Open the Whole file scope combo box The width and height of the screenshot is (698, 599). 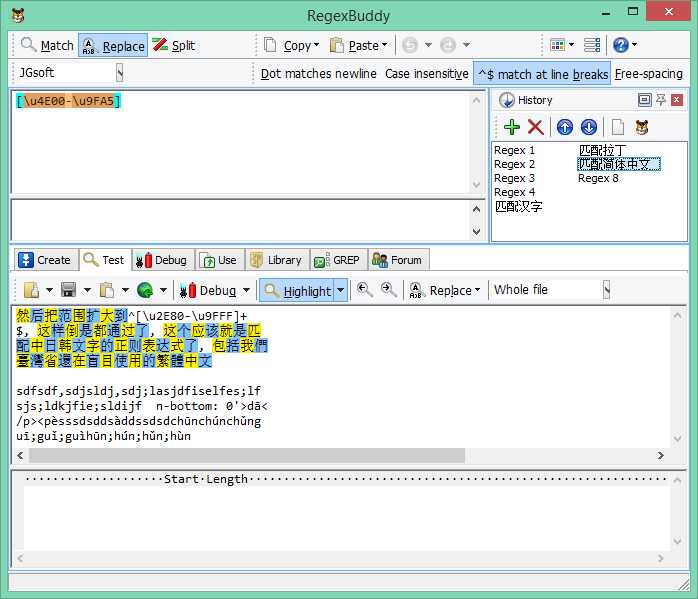pos(551,290)
